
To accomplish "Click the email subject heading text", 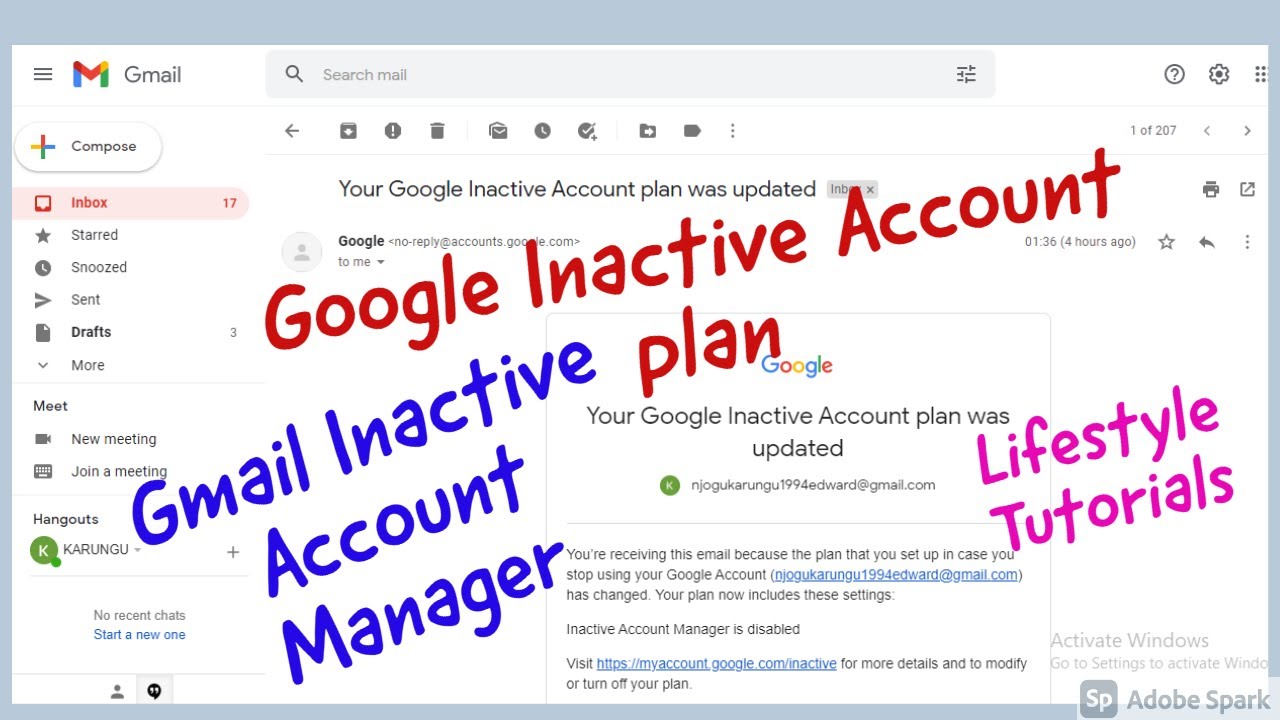I will (x=577, y=189).
